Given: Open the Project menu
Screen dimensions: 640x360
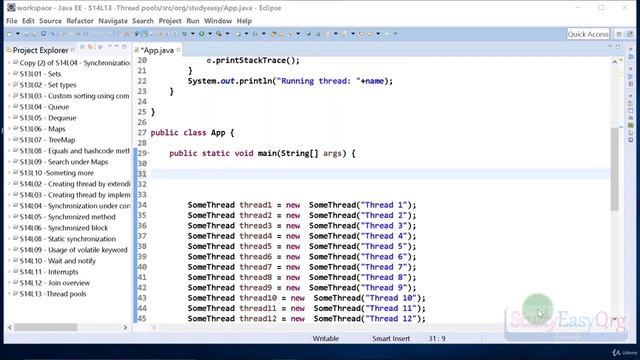Looking at the screenshot, I should pos(170,21).
